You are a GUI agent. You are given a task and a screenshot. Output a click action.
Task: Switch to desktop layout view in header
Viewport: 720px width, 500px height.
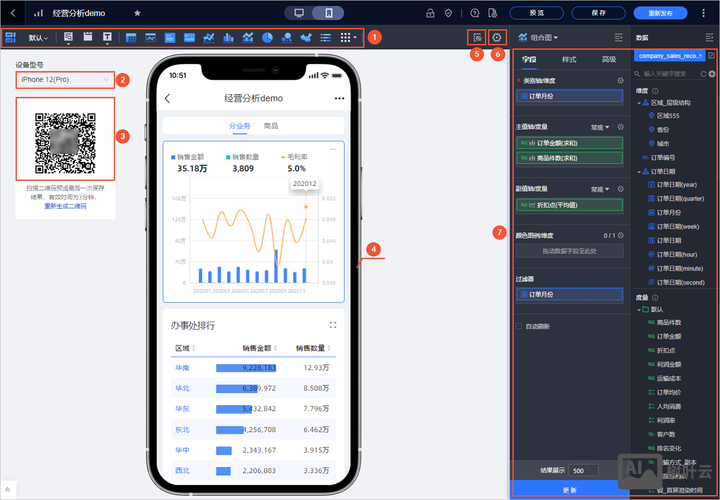(x=299, y=13)
